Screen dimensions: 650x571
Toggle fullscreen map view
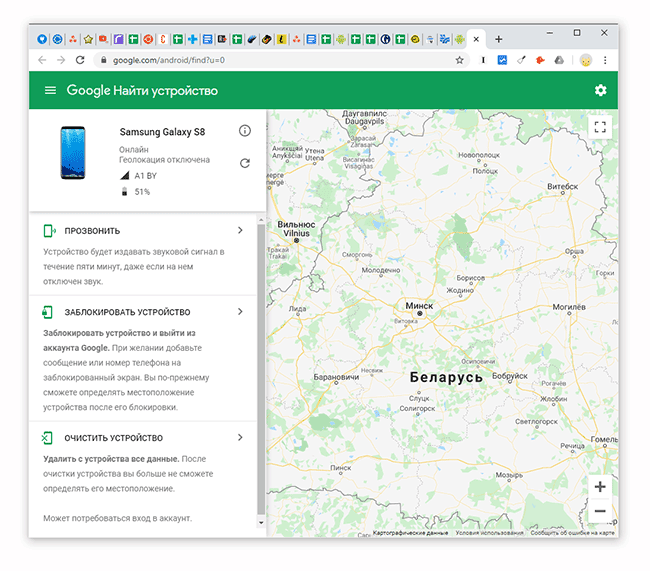click(x=600, y=127)
